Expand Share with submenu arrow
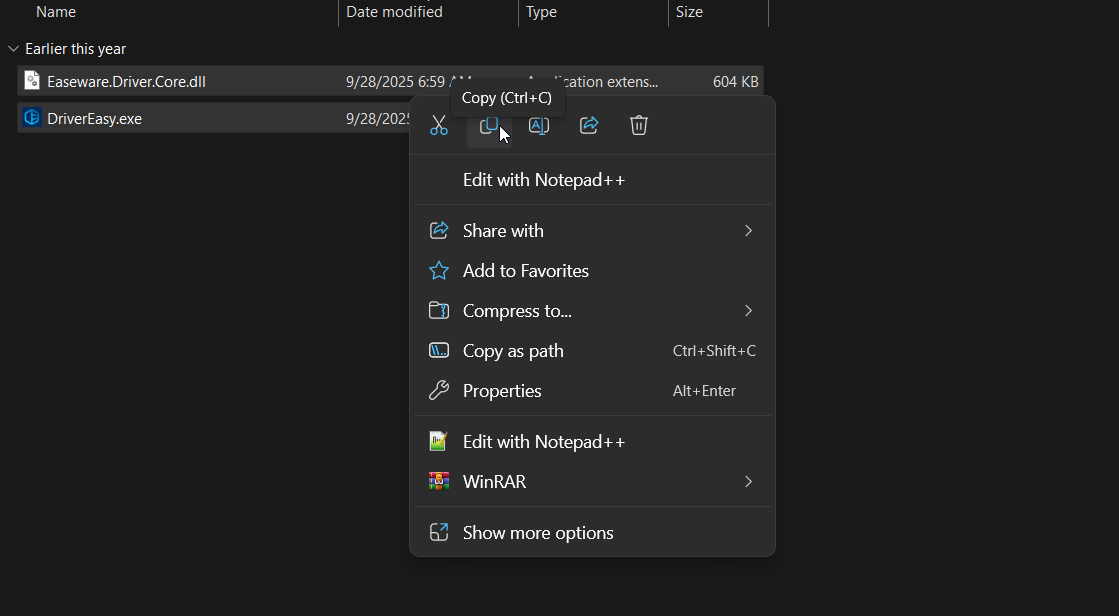This screenshot has height=616, width=1119. coord(748,231)
